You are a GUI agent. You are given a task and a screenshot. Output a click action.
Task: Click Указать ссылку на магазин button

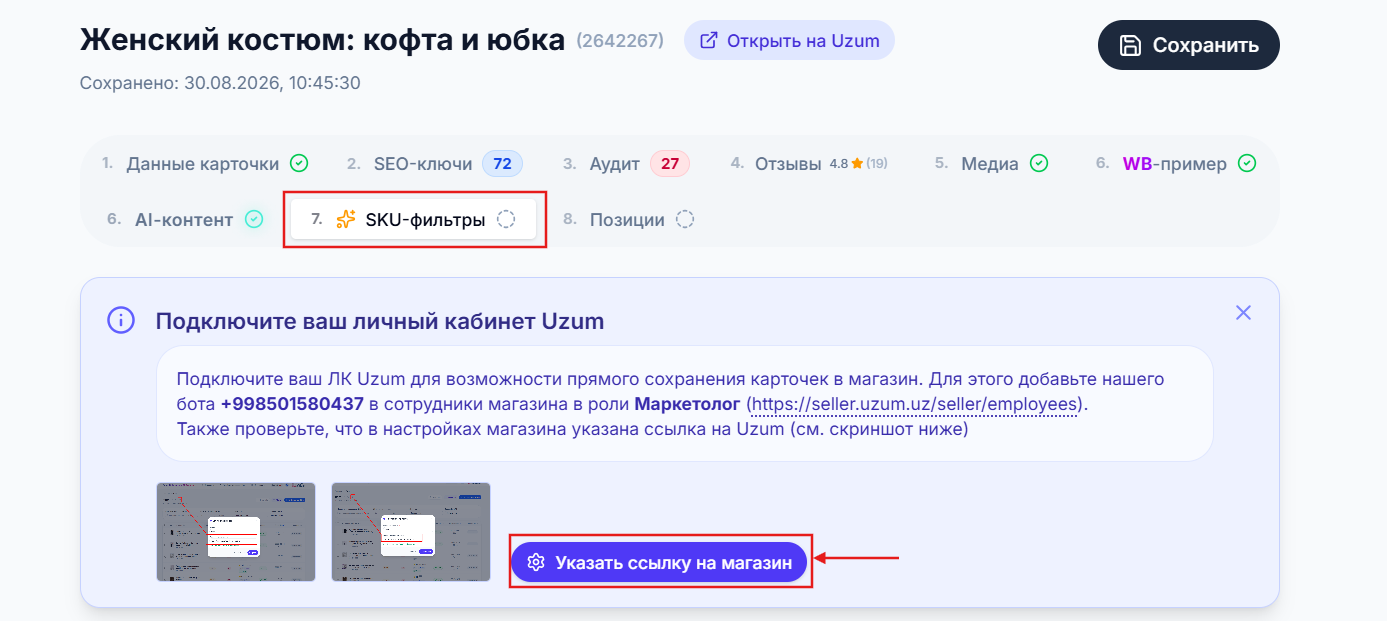pyautogui.click(x=658, y=563)
